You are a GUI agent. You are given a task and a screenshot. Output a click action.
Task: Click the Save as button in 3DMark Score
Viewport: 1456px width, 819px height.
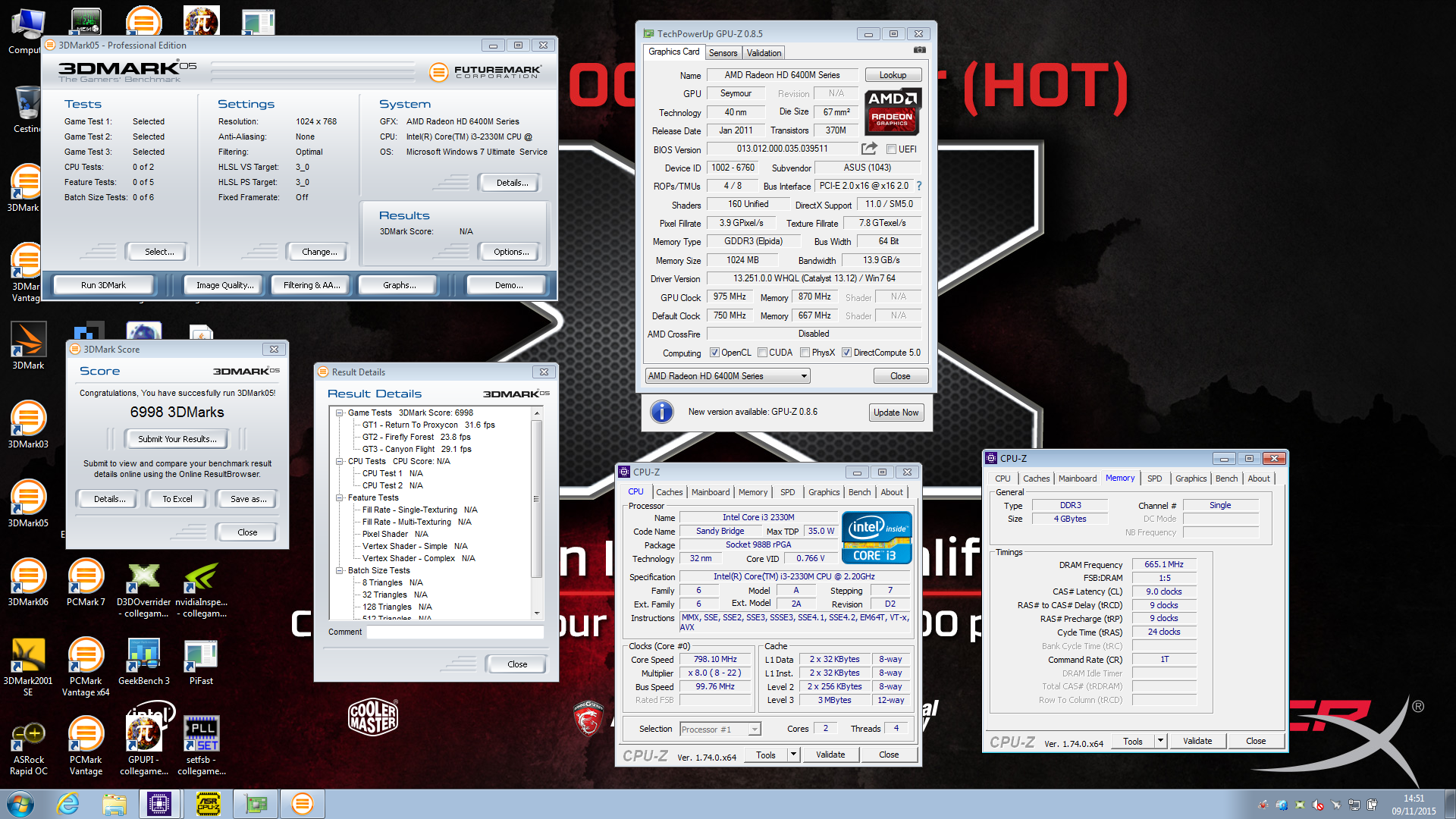pos(248,499)
